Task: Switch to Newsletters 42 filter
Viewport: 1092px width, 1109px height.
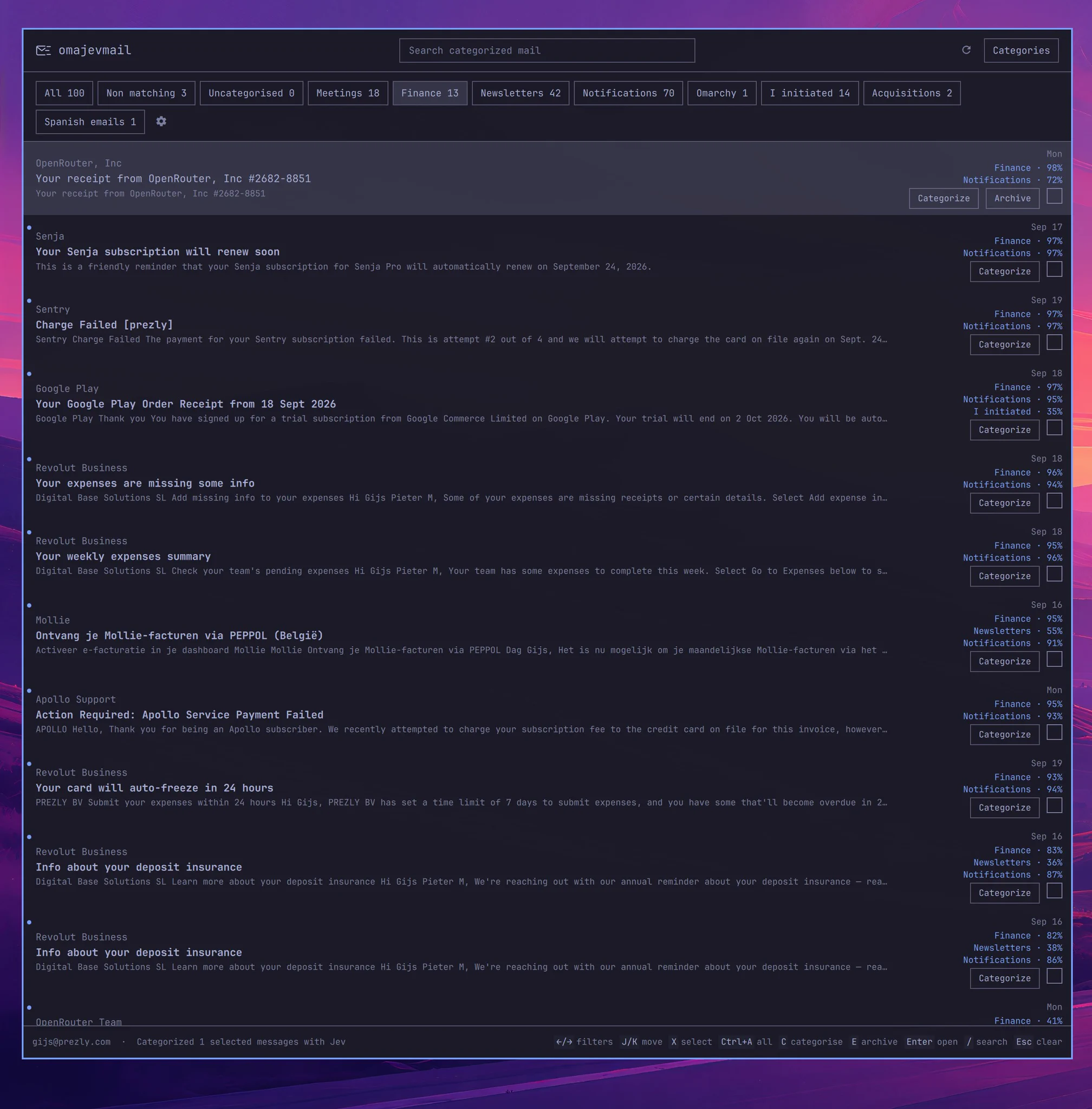Action: pos(520,93)
